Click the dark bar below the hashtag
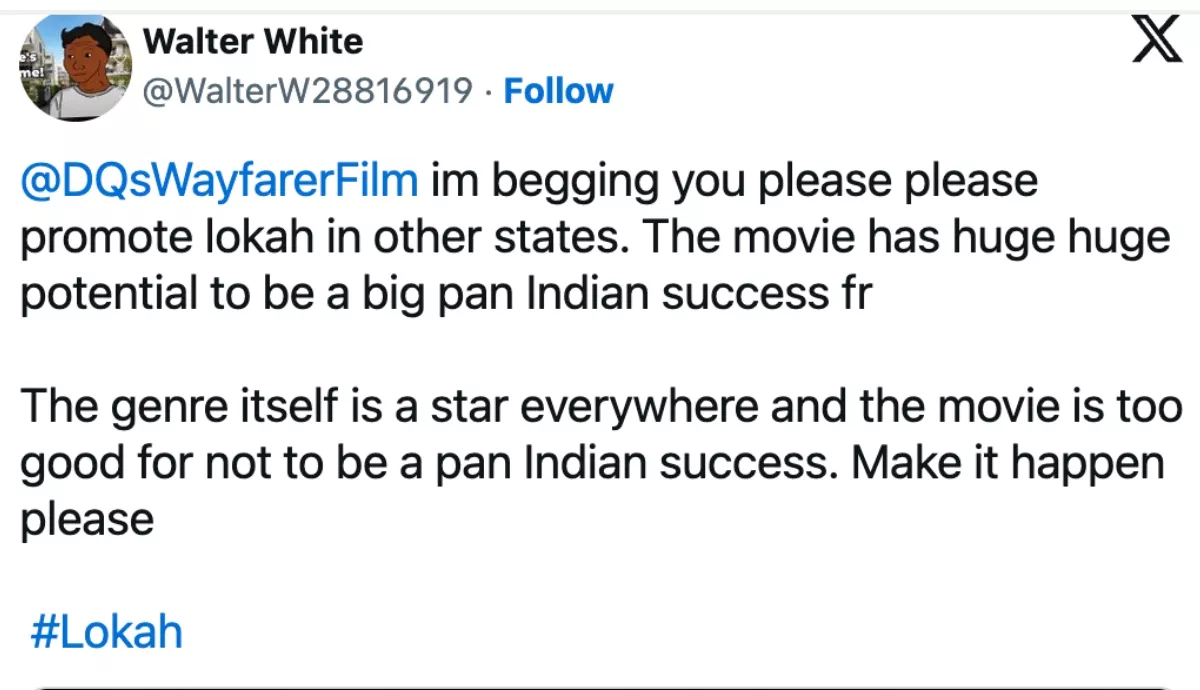Image resolution: width=1200 pixels, height=690 pixels. coord(600,685)
